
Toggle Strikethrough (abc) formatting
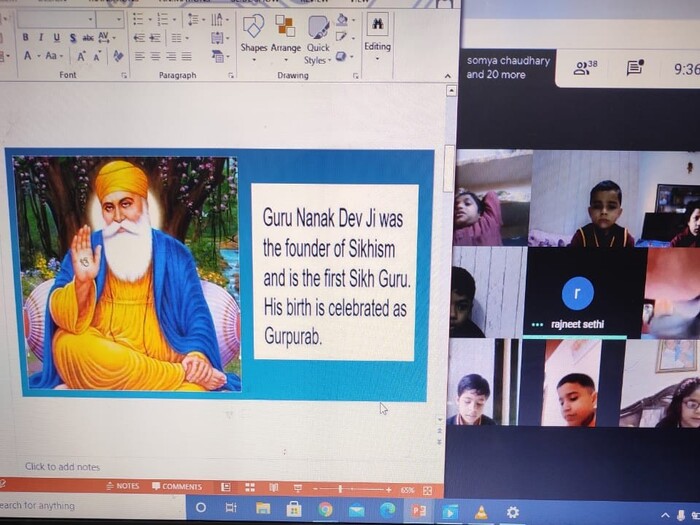point(88,38)
